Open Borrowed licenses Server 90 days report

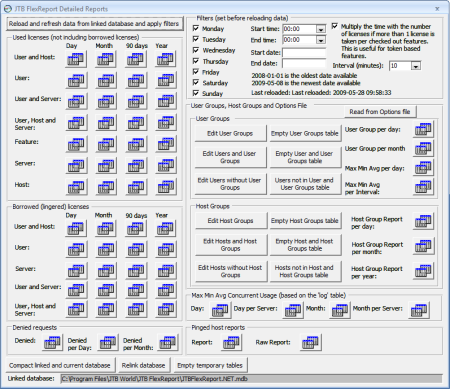point(136,271)
